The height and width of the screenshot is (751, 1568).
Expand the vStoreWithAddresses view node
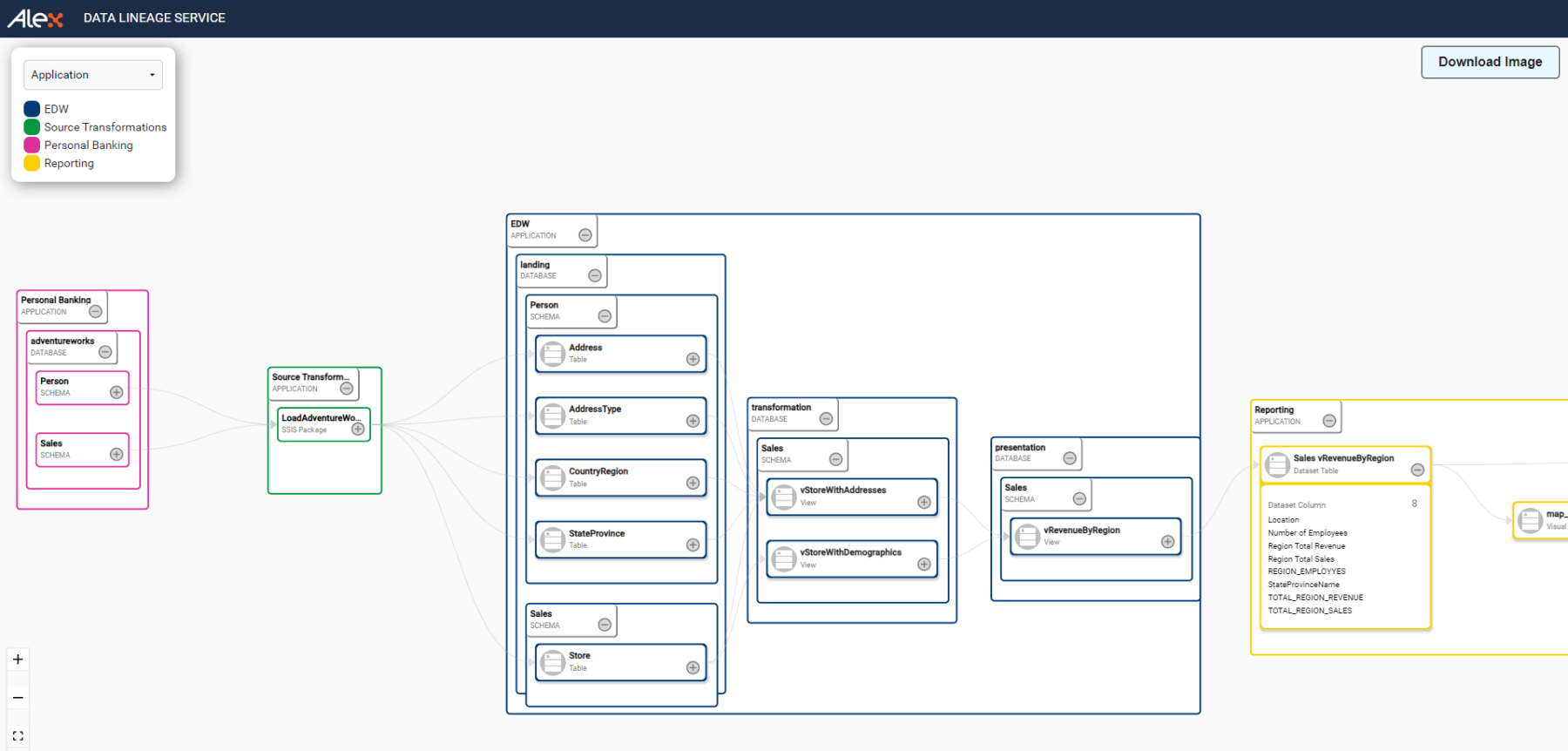click(x=924, y=502)
